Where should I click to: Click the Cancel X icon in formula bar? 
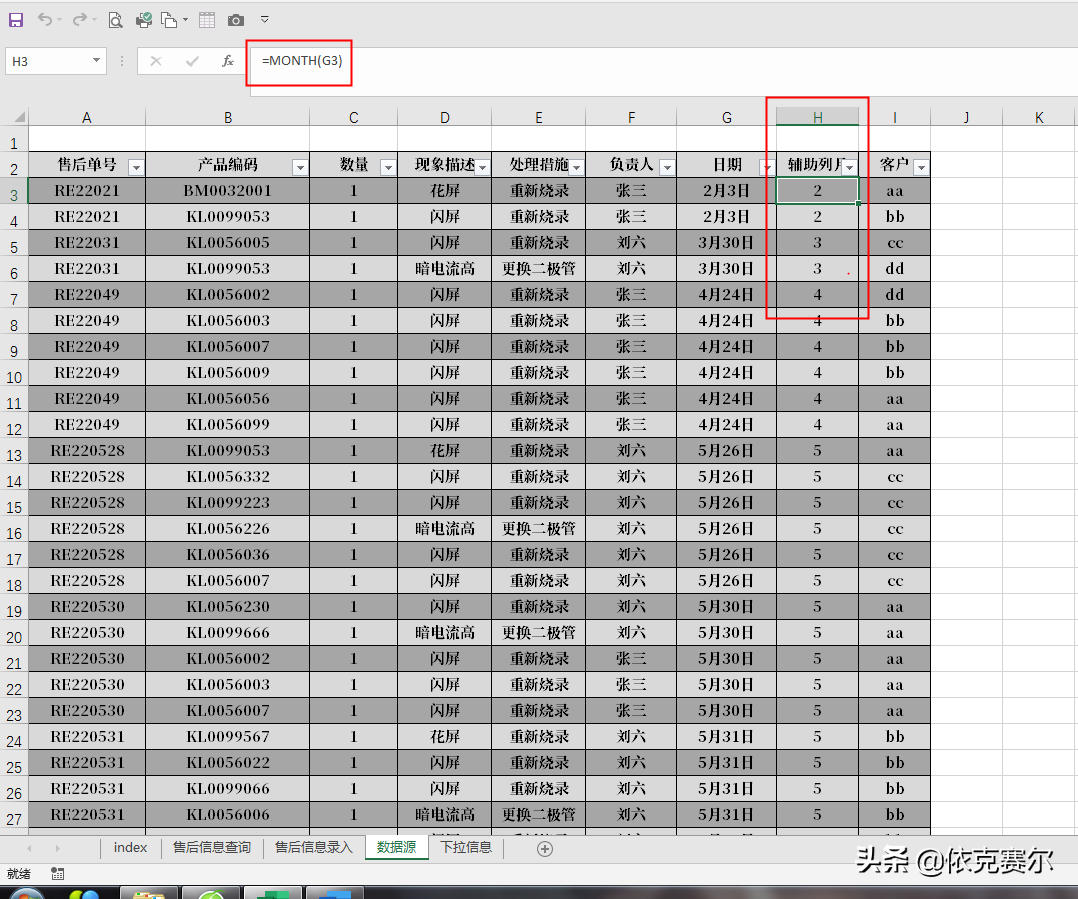coord(156,61)
